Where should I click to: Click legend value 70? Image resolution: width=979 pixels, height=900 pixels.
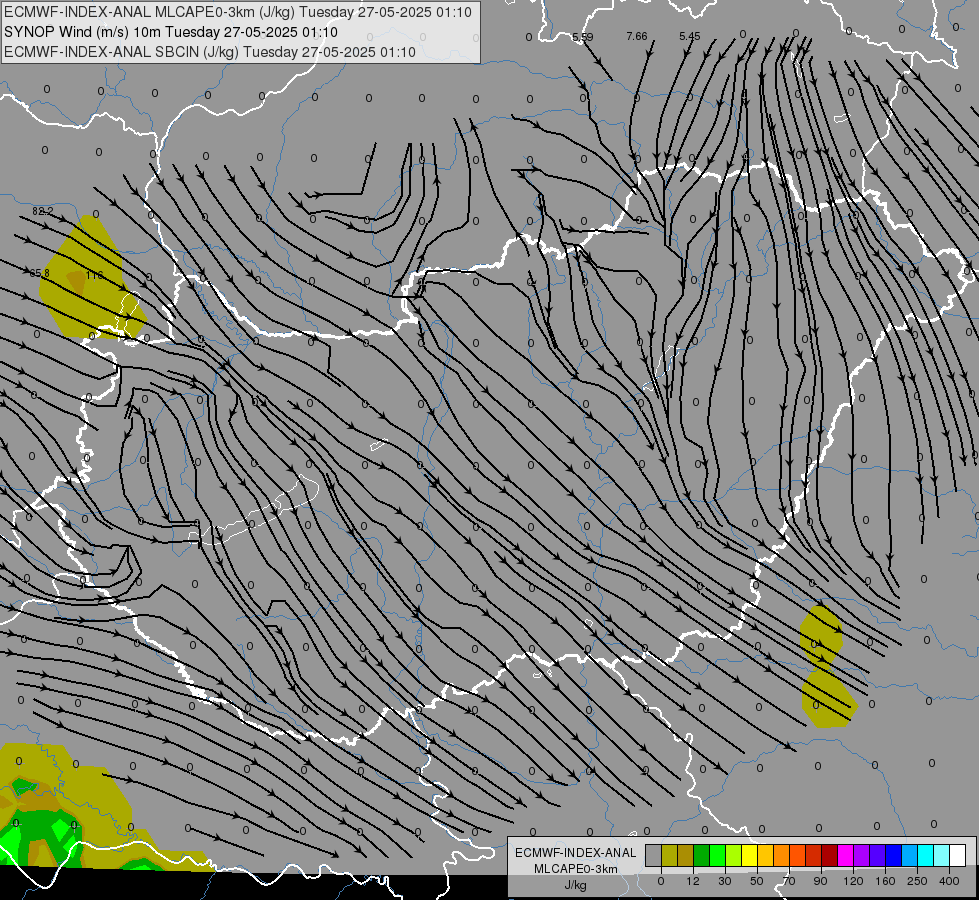coord(789,881)
